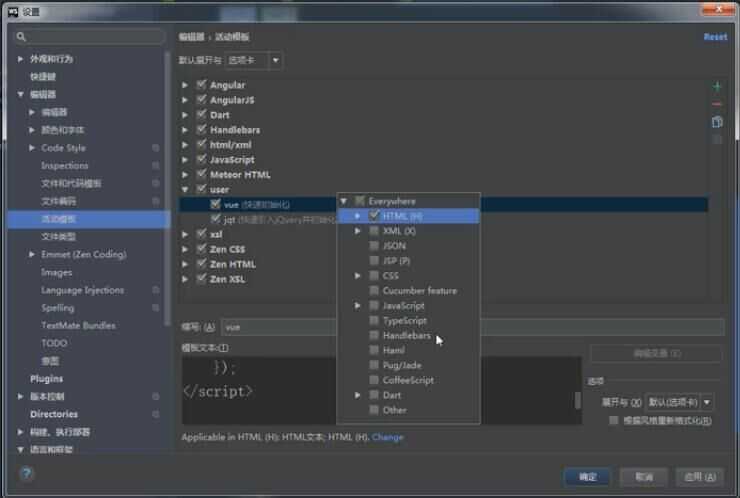Image resolution: width=740 pixels, height=498 pixels.
Task: Click the settings tree vertical scrollbar
Action: coord(167,189)
